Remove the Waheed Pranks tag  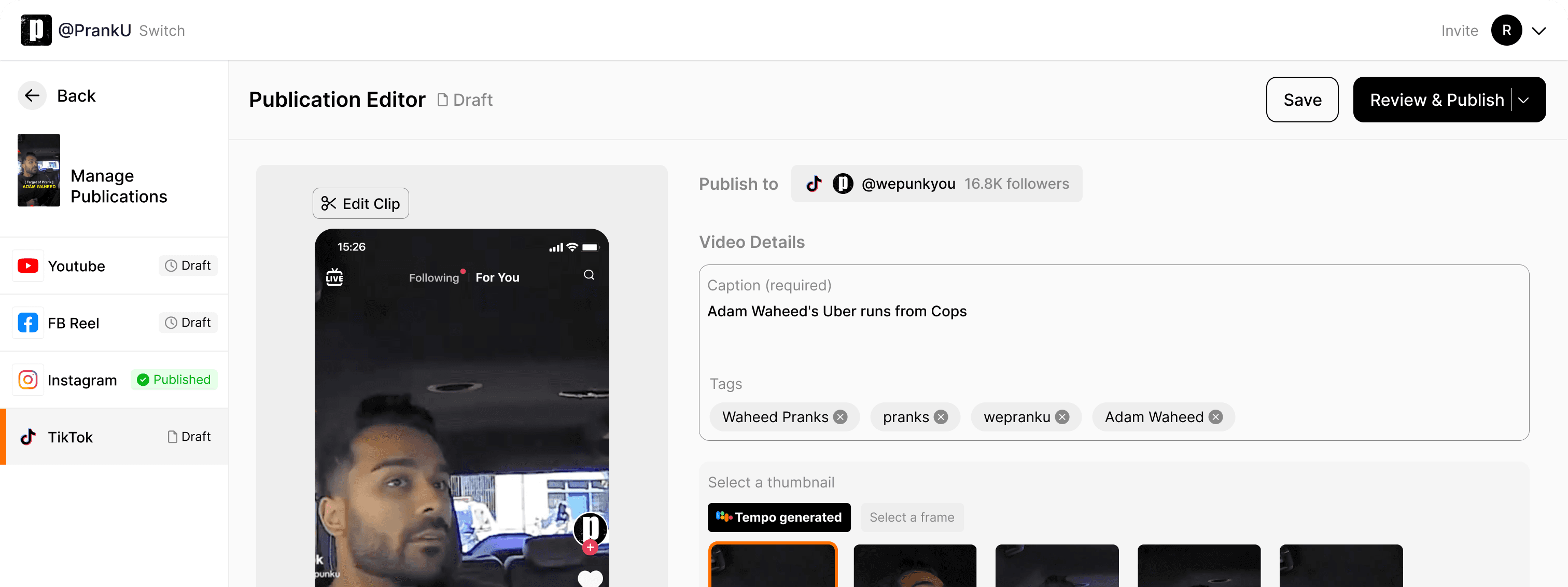click(x=841, y=417)
